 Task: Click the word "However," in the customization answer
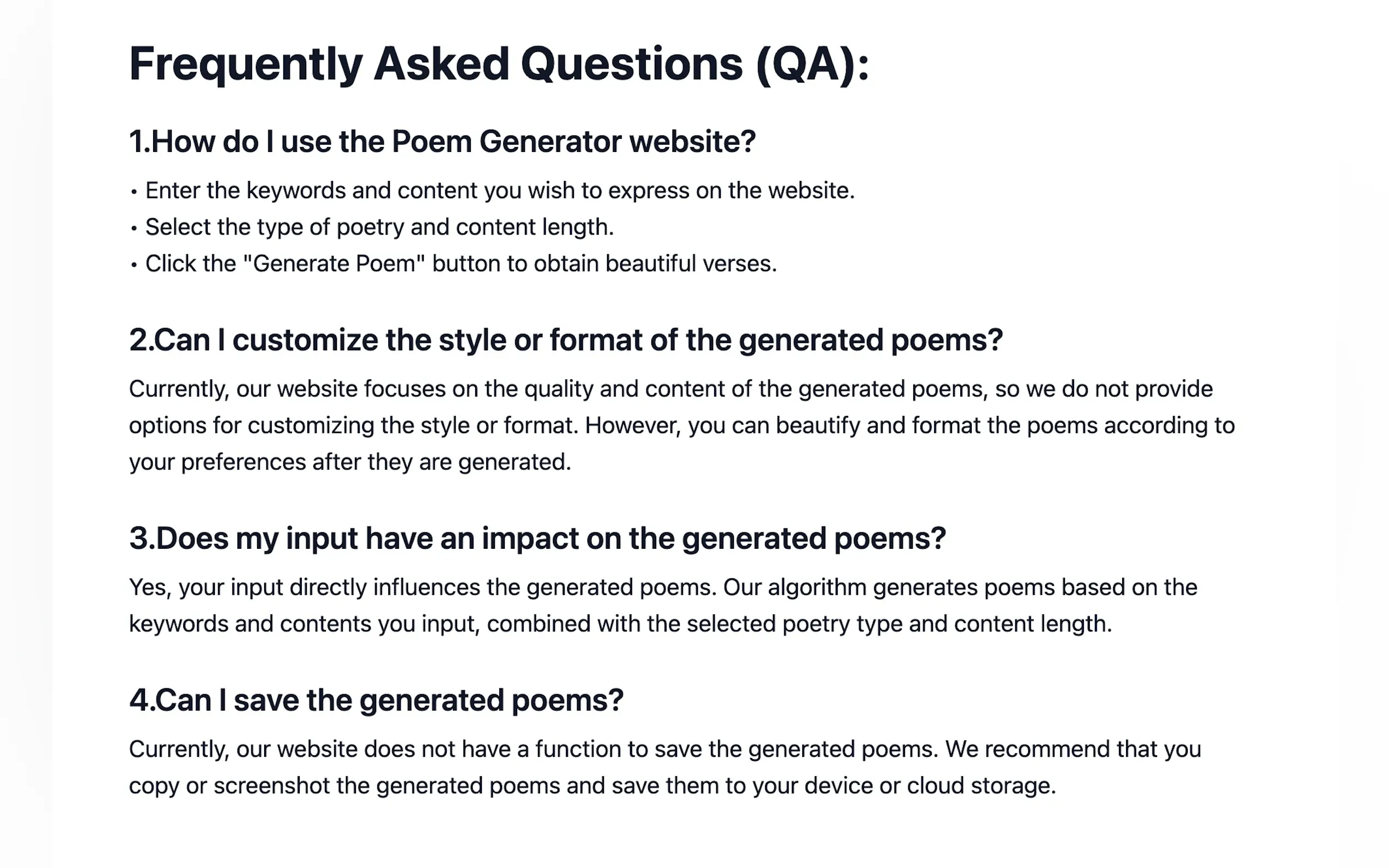[x=632, y=426]
